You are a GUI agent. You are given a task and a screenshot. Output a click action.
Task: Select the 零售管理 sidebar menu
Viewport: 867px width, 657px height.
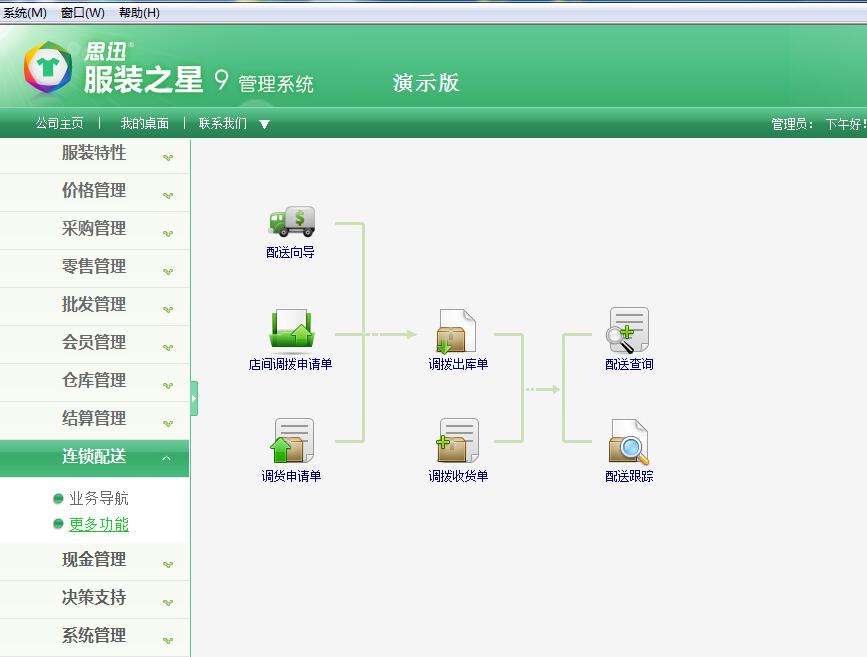(x=95, y=267)
